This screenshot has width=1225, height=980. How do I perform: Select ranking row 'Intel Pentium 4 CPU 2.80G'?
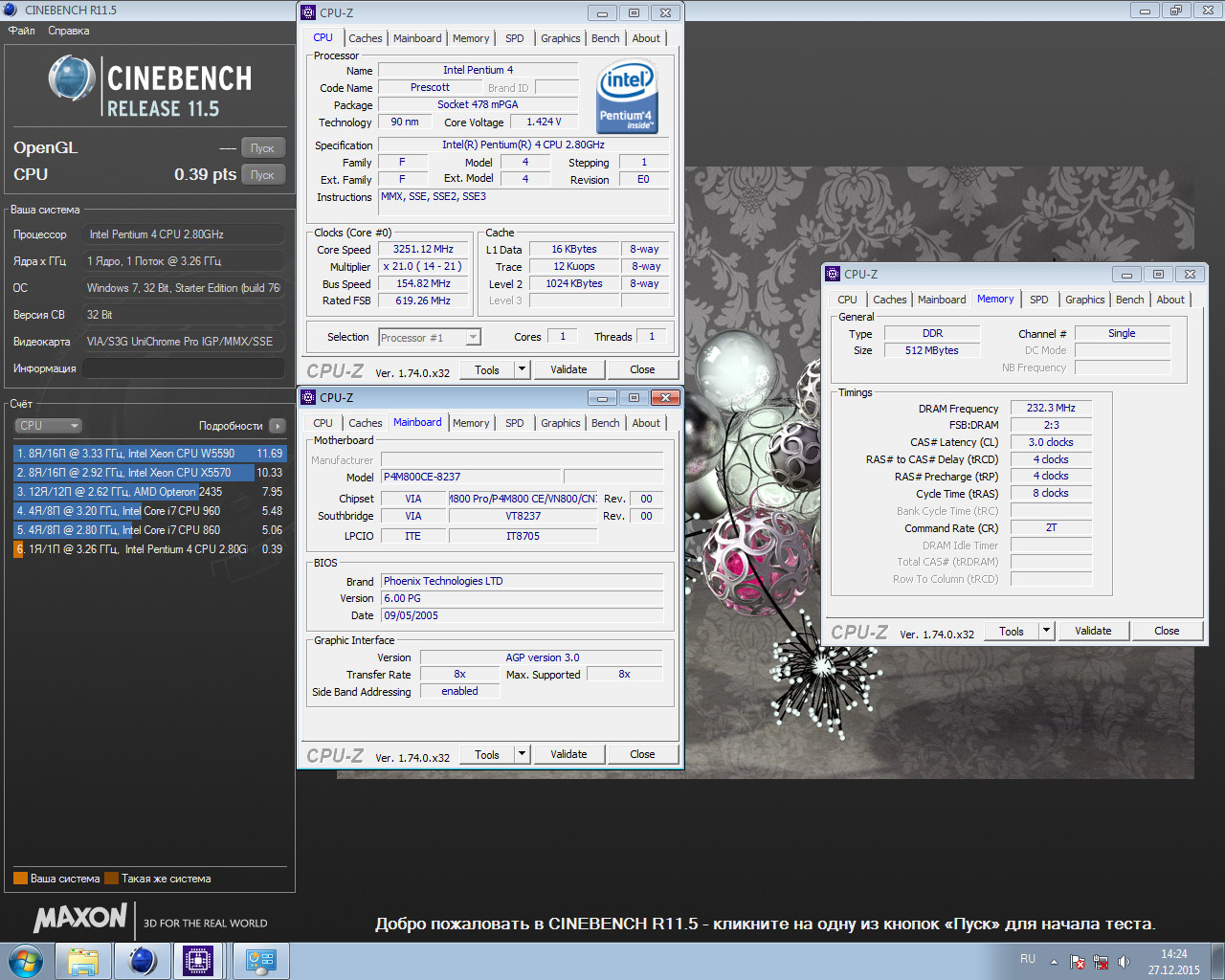tap(149, 549)
